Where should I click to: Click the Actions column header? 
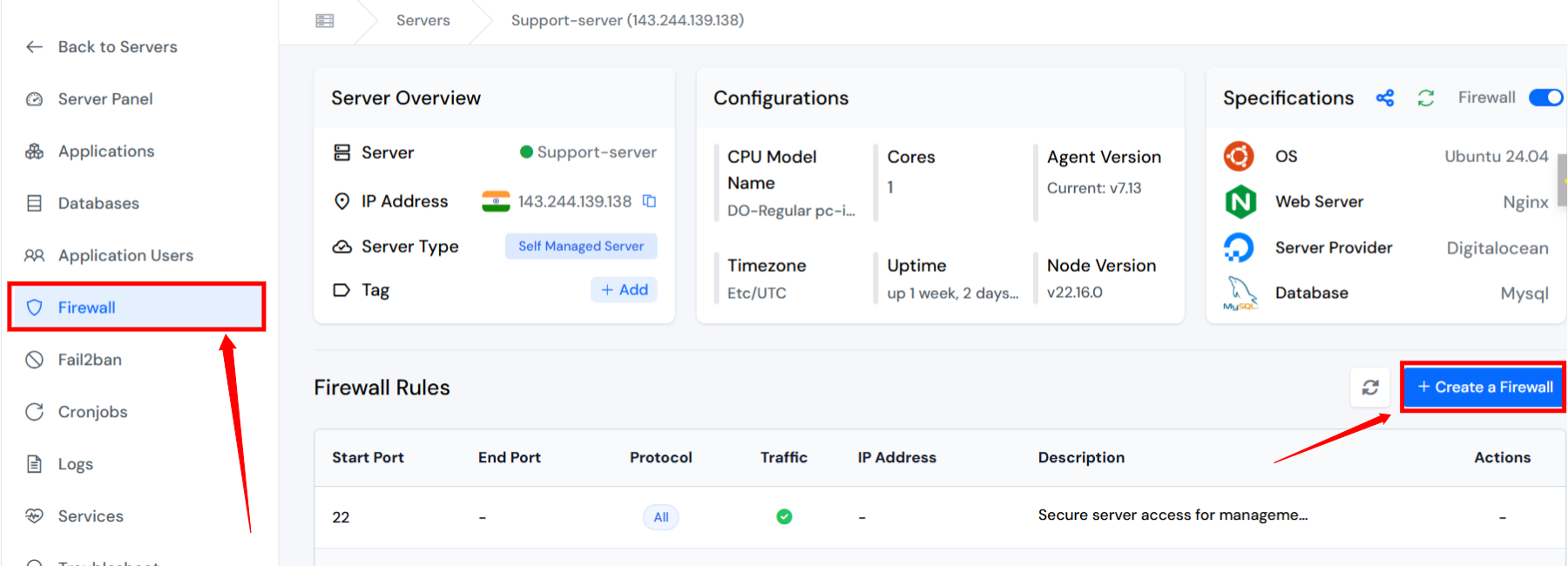click(1503, 458)
